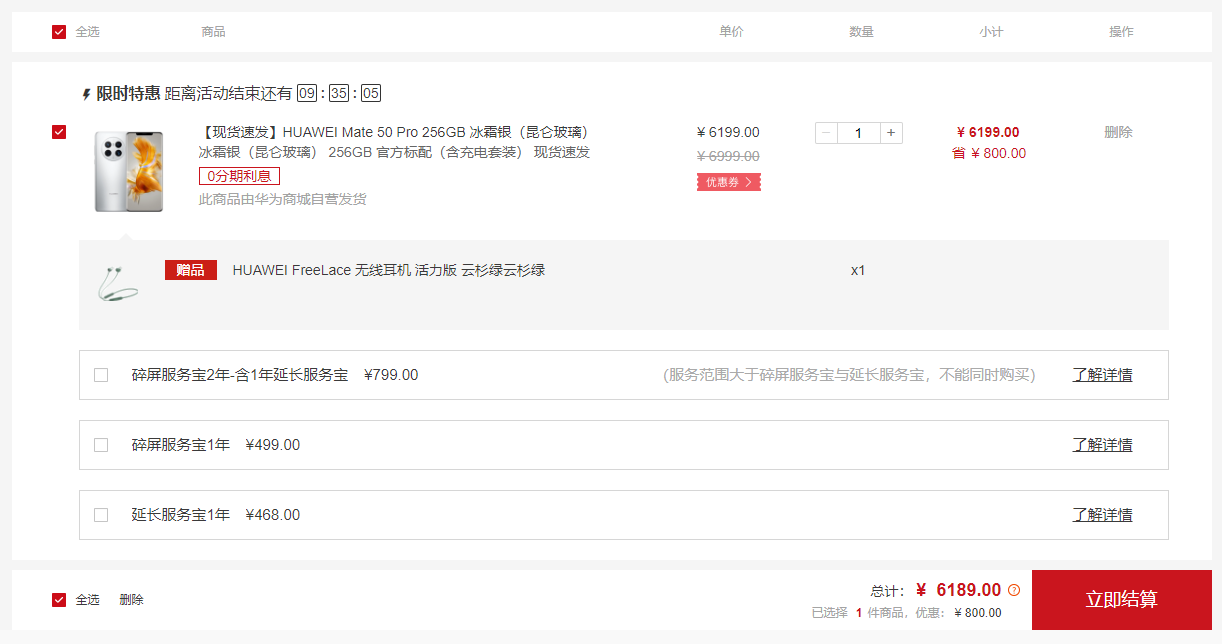Image resolution: width=1222 pixels, height=644 pixels.
Task: Click the 0分期利息 installment tag
Action: click(239, 176)
